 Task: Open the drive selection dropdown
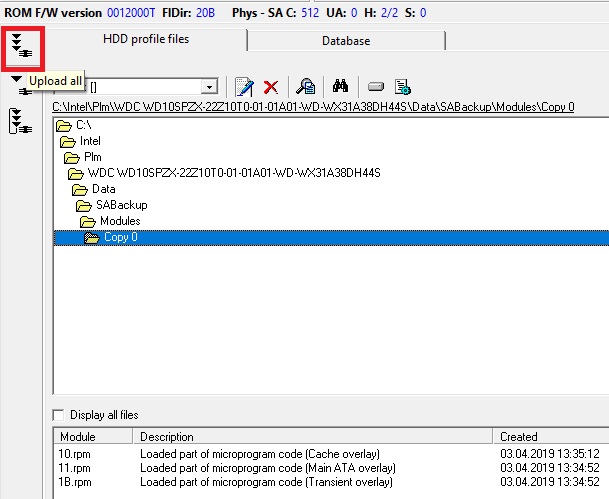tap(209, 87)
